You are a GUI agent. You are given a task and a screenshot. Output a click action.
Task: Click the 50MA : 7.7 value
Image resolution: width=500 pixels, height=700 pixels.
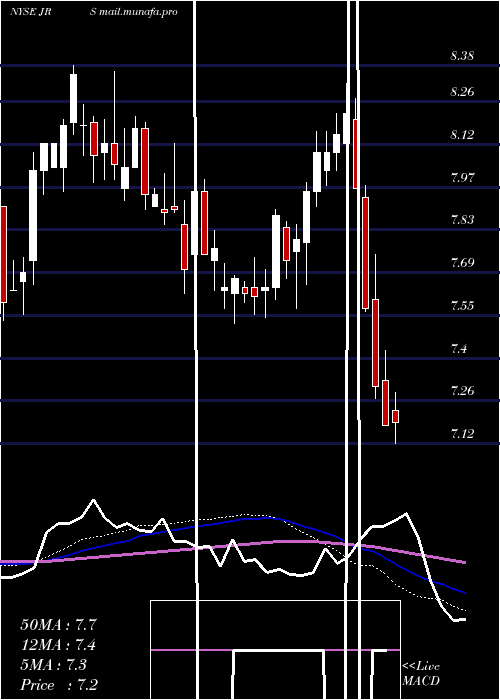click(x=58, y=625)
